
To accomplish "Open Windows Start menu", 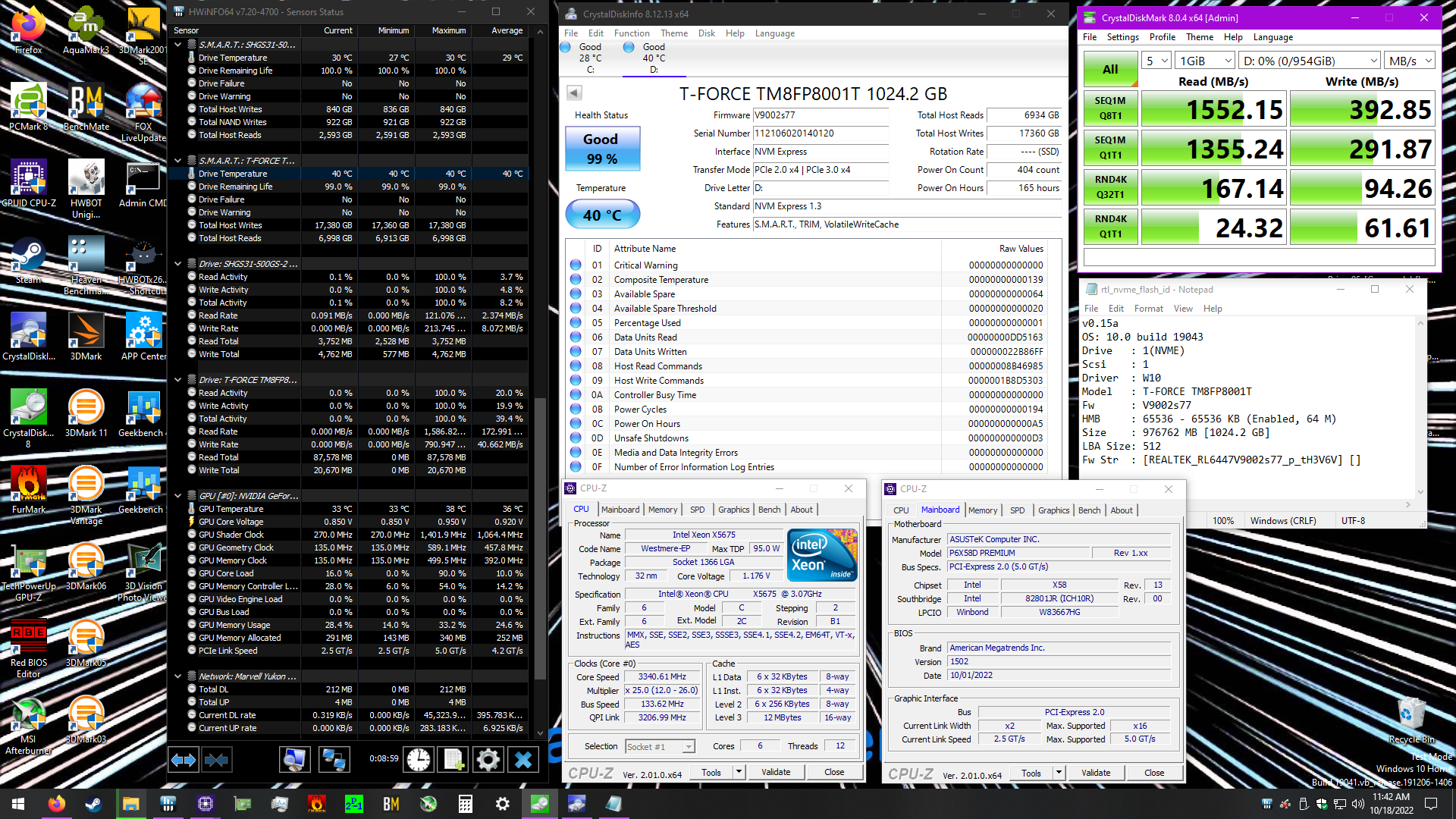I will (18, 804).
